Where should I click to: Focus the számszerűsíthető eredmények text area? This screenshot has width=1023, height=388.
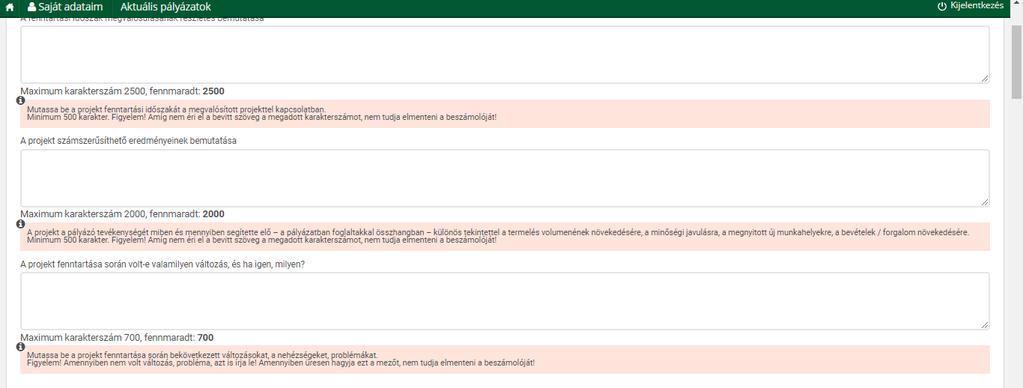coord(505,178)
